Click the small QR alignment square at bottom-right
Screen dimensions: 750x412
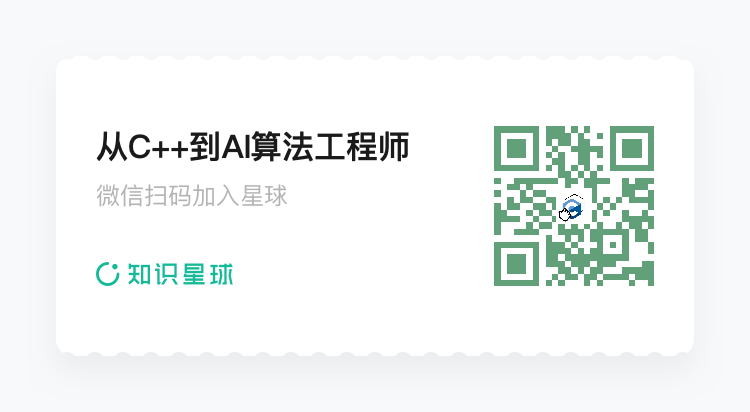pyautogui.click(x=612, y=245)
